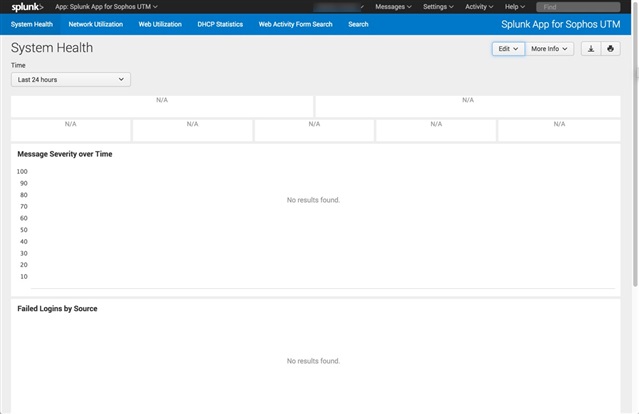Expand the Settings menu
This screenshot has height=414, width=639.
(438, 7)
